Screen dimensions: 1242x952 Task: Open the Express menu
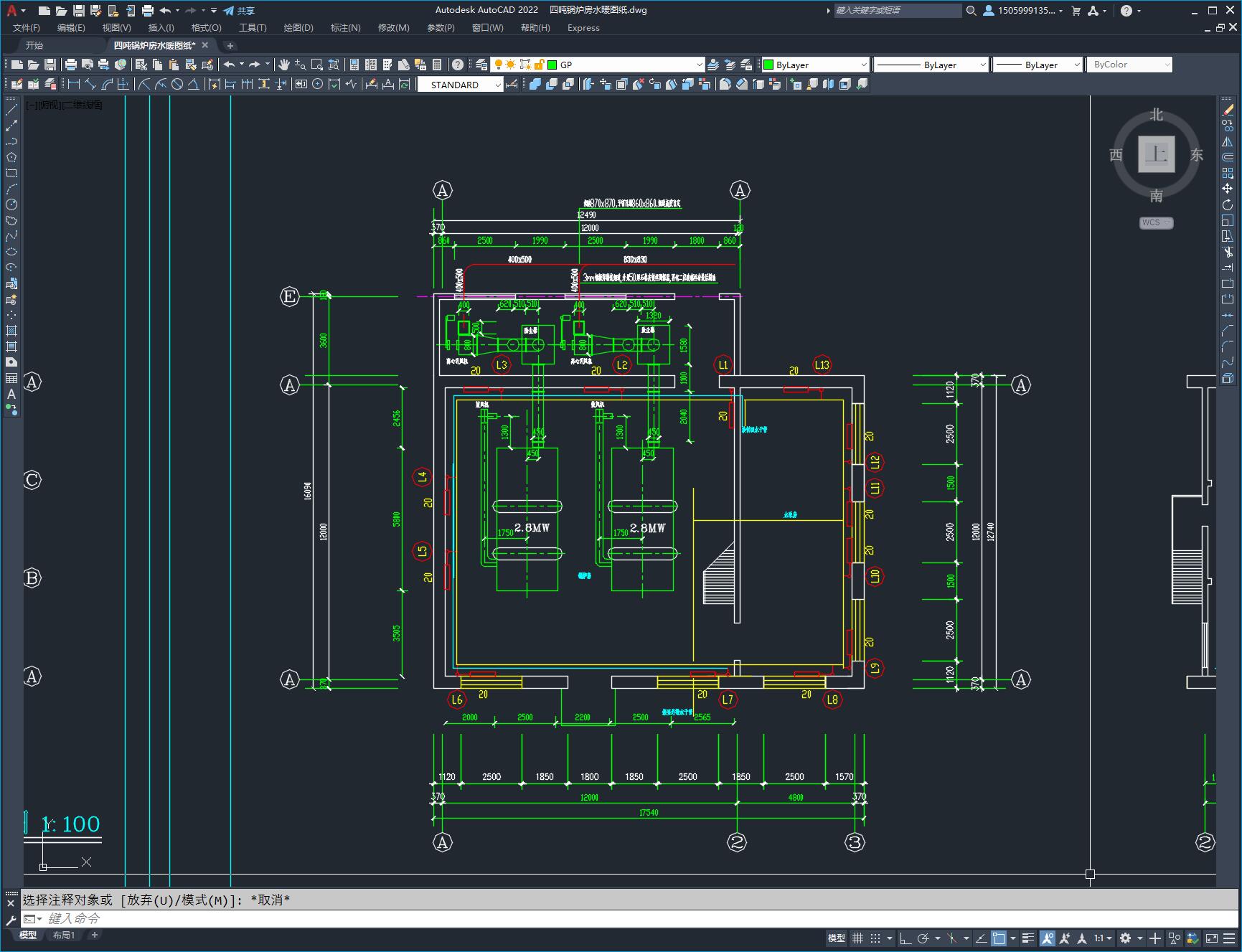(583, 28)
